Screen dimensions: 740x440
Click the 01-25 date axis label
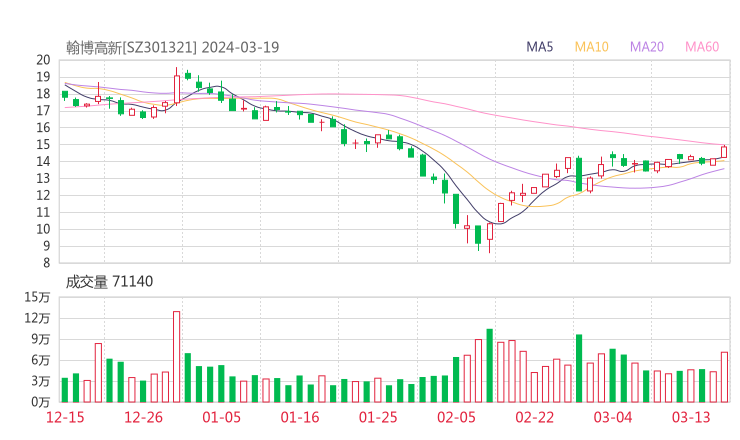coord(378,417)
